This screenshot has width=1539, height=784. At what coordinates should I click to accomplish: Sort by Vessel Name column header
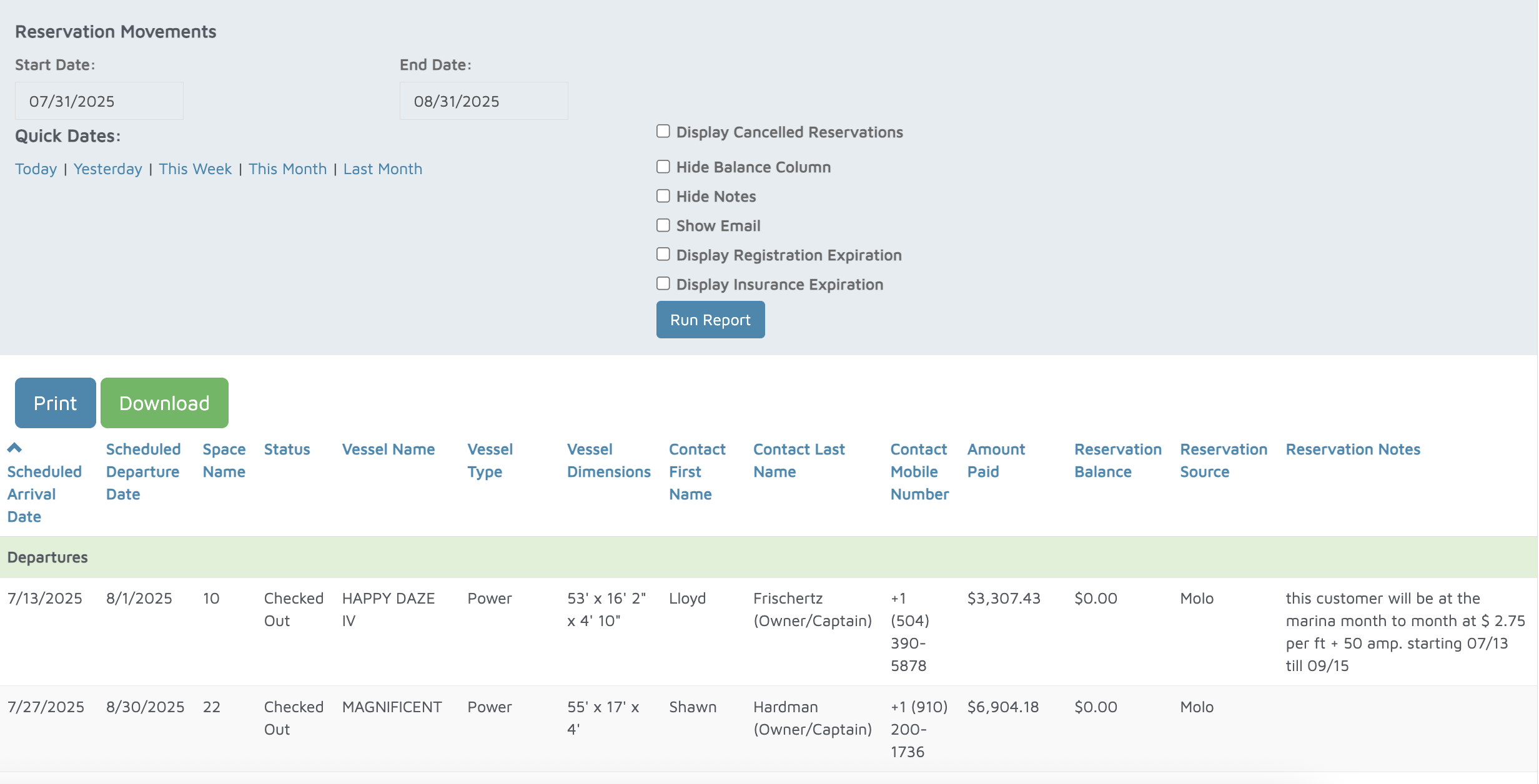pyautogui.click(x=388, y=449)
